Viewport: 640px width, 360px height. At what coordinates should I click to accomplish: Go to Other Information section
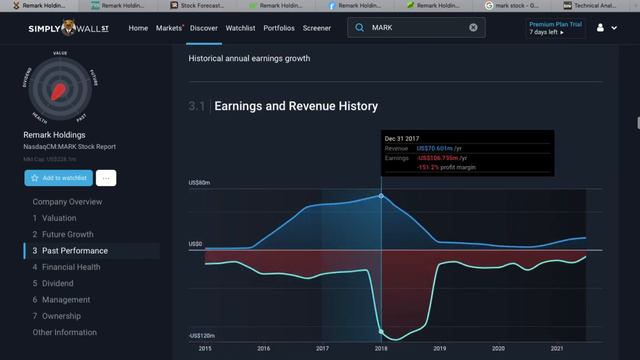pyautogui.click(x=64, y=332)
